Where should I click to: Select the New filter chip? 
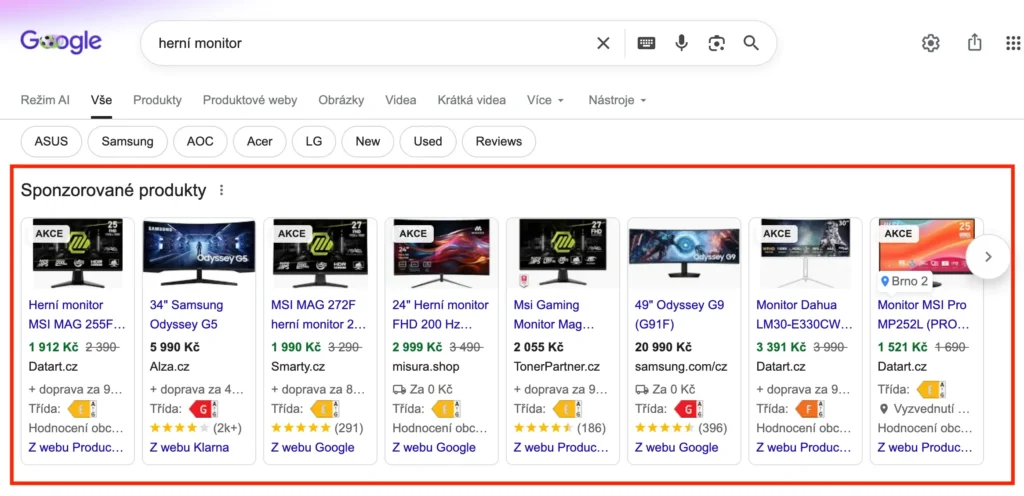click(x=368, y=142)
